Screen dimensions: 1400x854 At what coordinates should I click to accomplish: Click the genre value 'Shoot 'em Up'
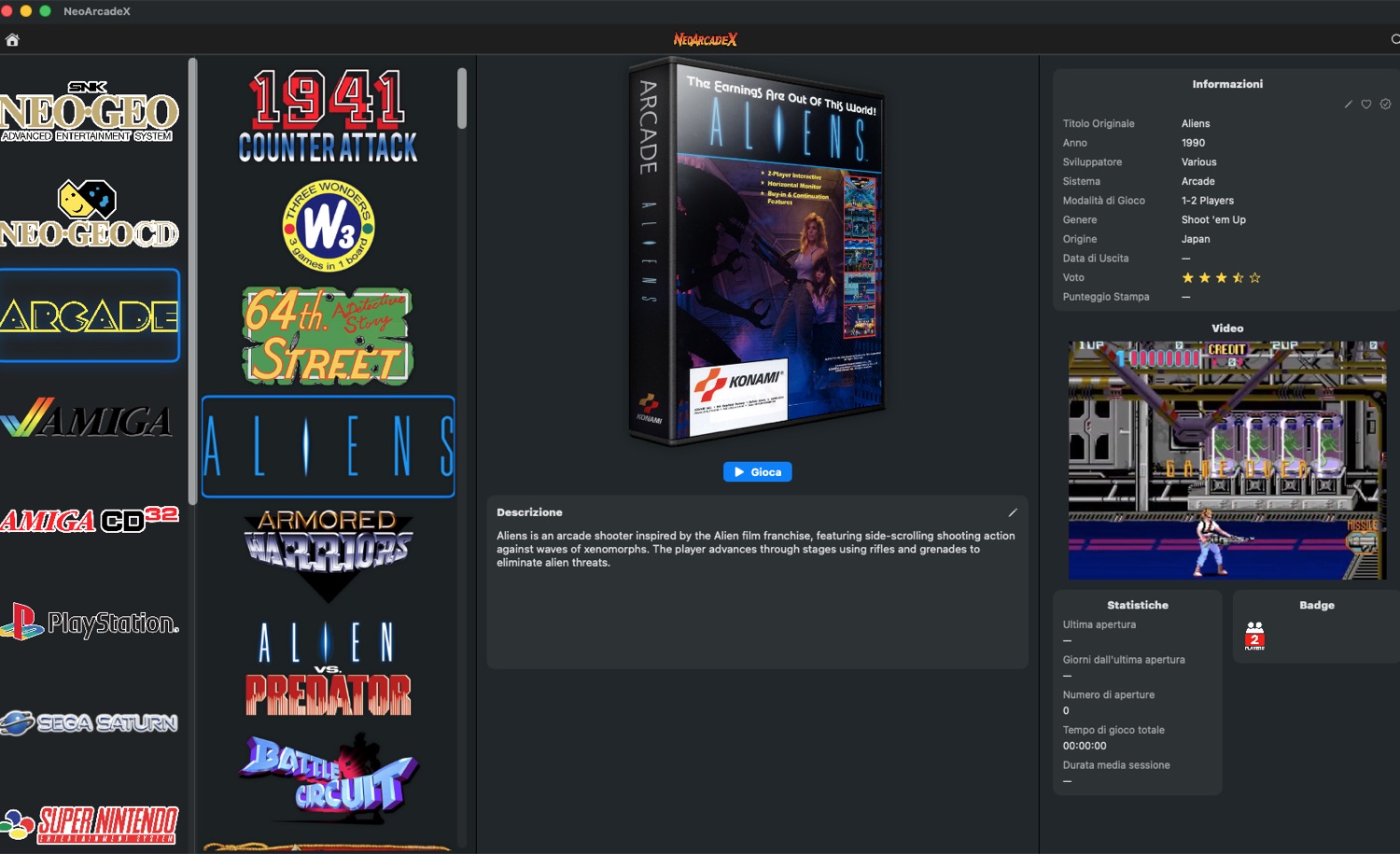pyautogui.click(x=1213, y=220)
